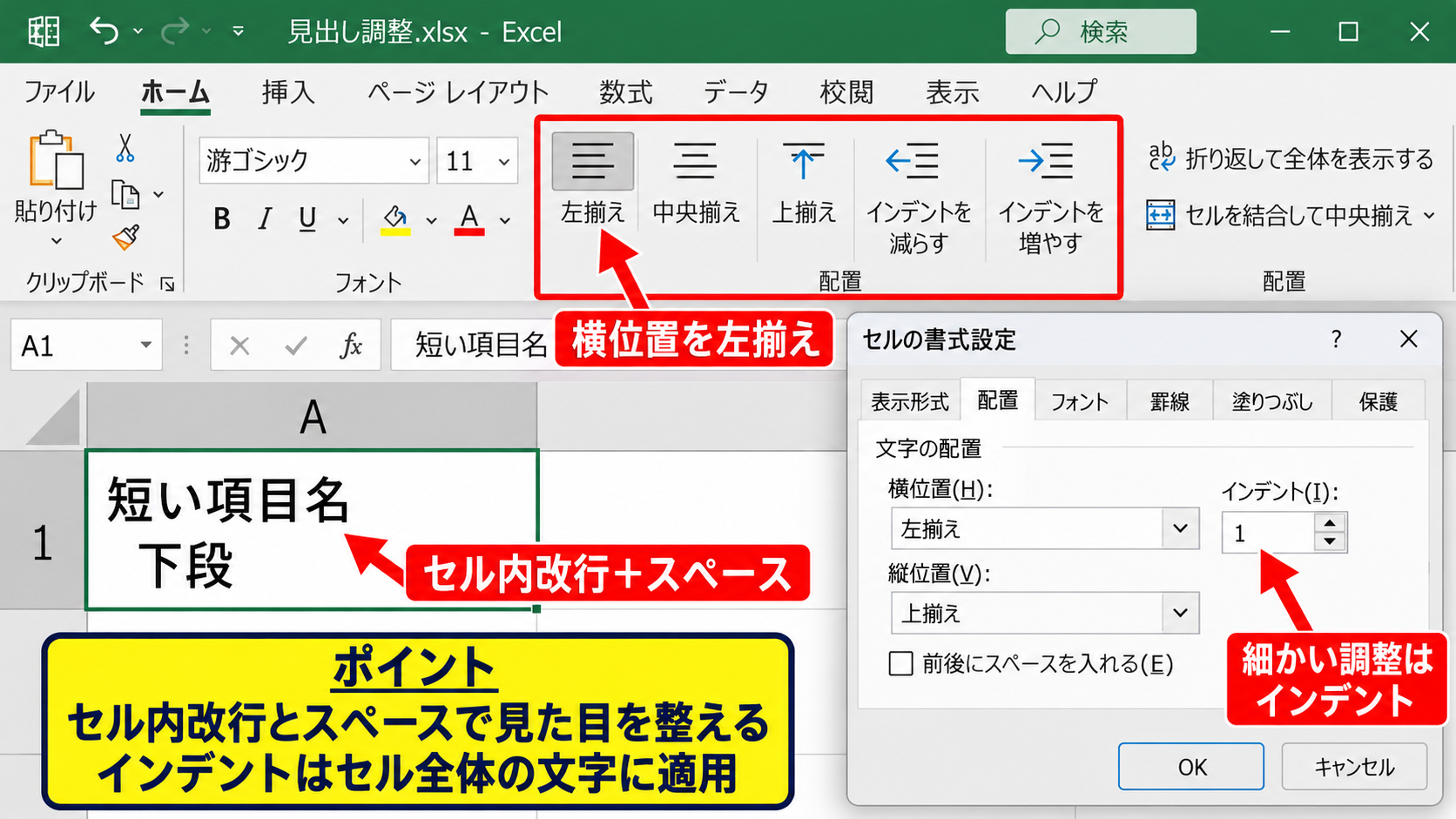Click the キャンセル button
This screenshot has width=1456, height=819.
pos(1354,767)
